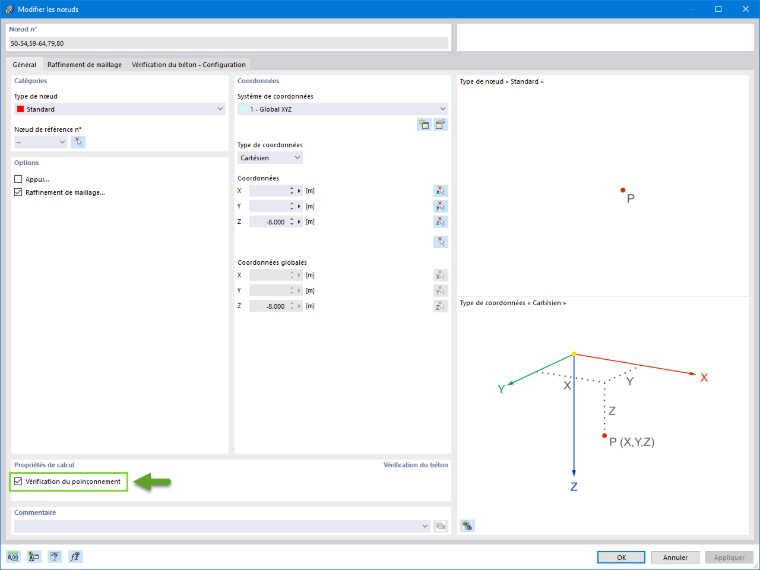Click X coordinate spinner arrows

click(292, 191)
